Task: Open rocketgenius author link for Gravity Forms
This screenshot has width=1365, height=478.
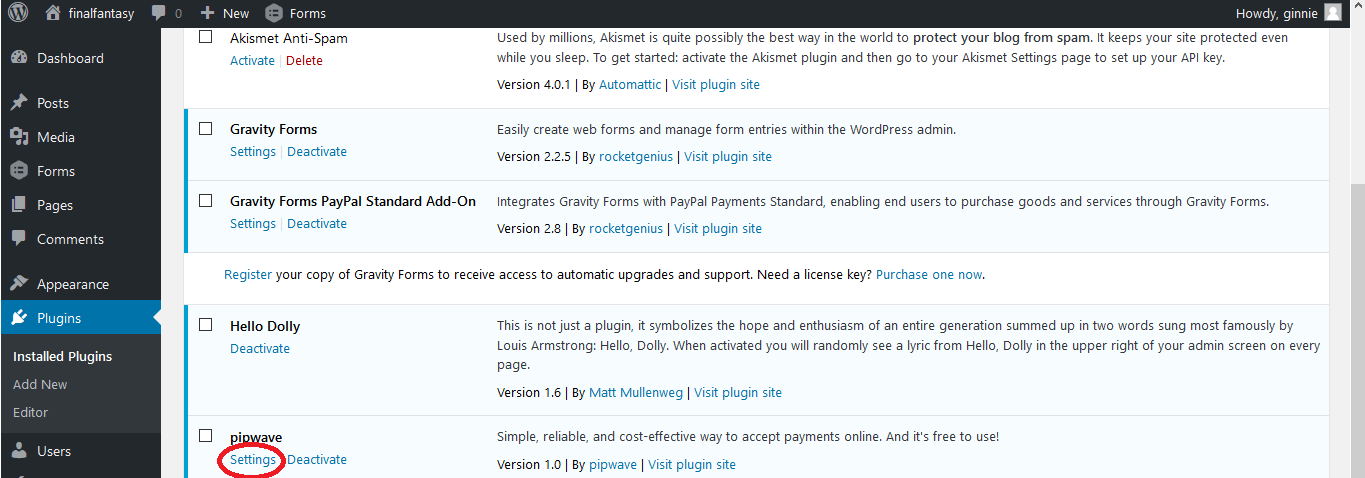Action: pyautogui.click(x=636, y=156)
